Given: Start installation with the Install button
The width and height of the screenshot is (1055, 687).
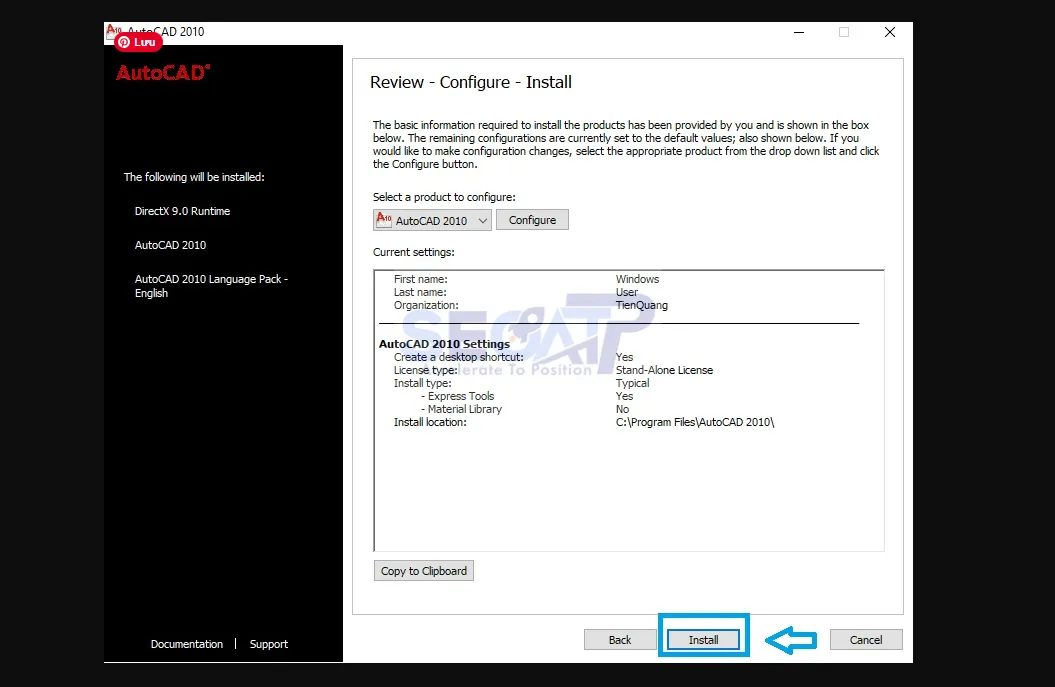Looking at the screenshot, I should [703, 638].
